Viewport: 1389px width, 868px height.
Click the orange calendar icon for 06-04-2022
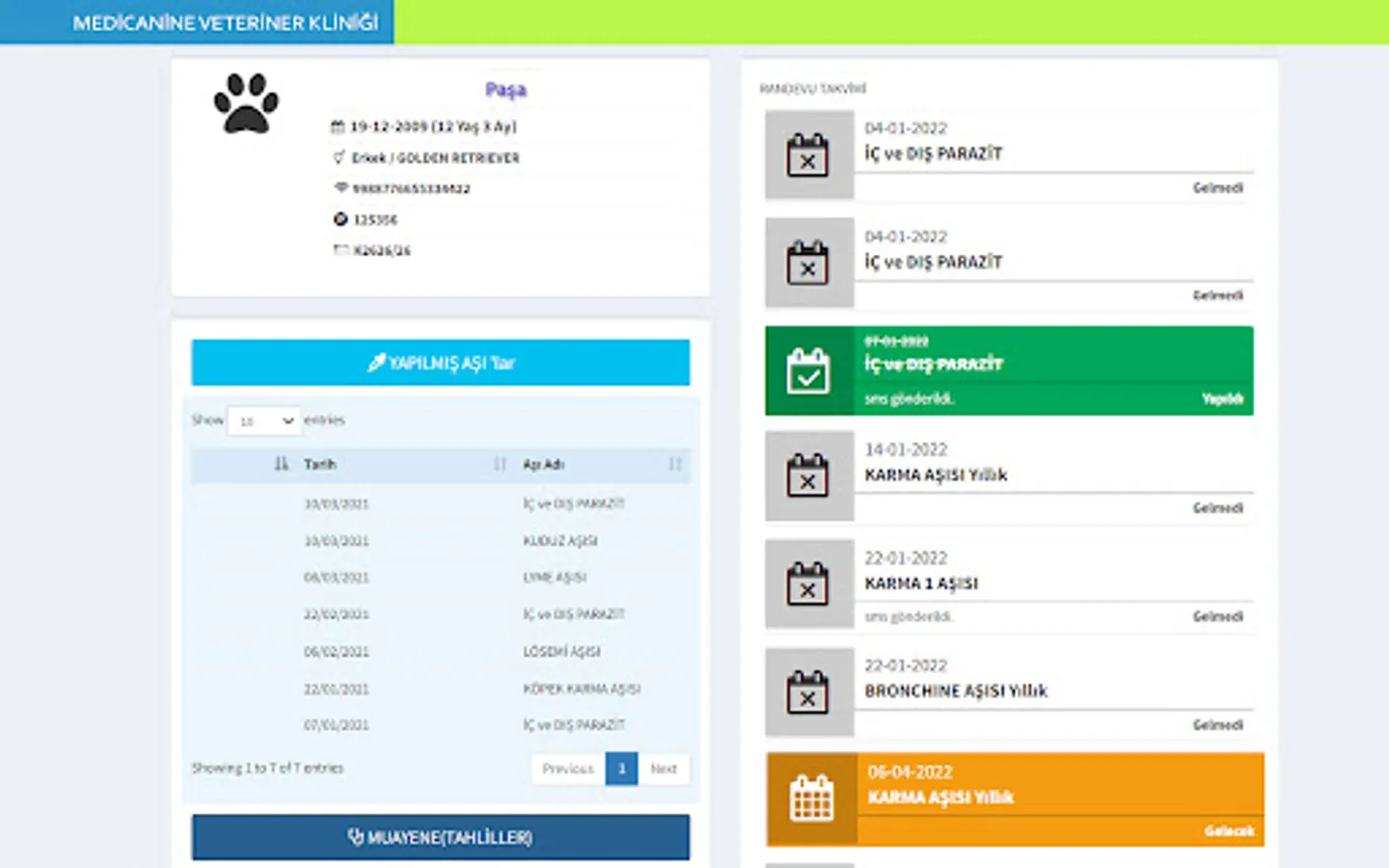click(811, 799)
